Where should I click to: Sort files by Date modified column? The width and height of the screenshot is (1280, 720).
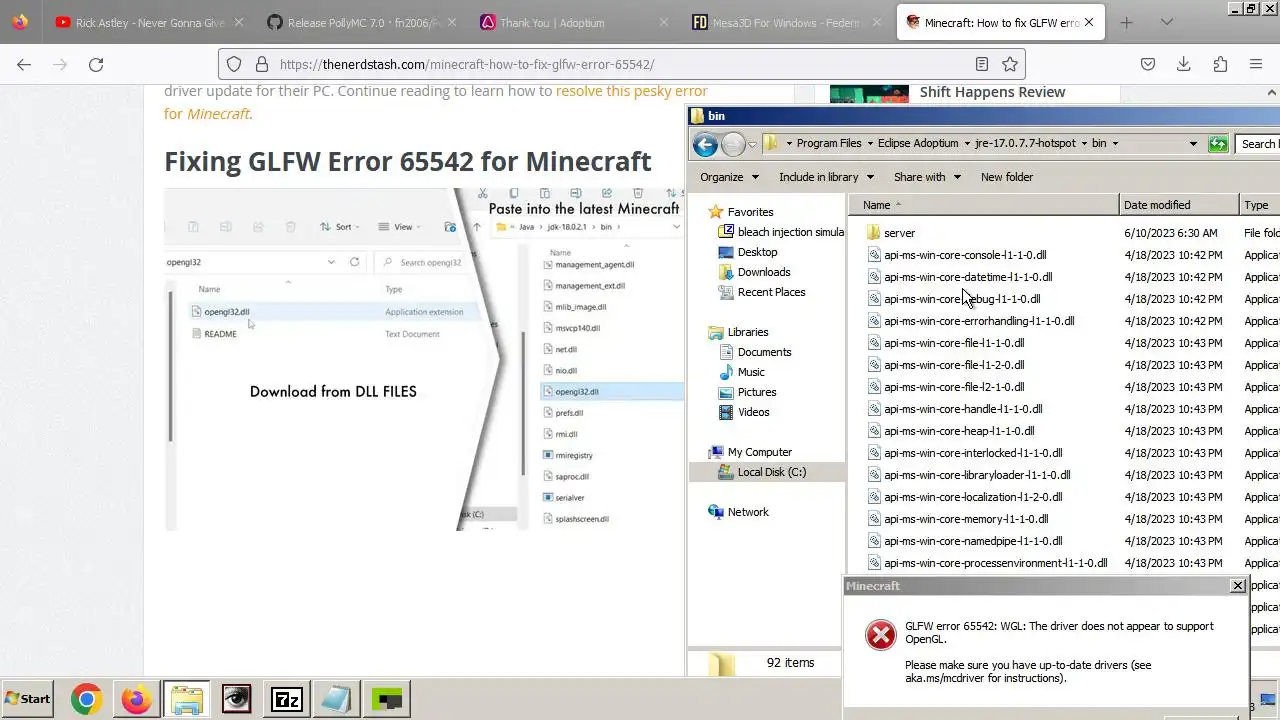1179,205
